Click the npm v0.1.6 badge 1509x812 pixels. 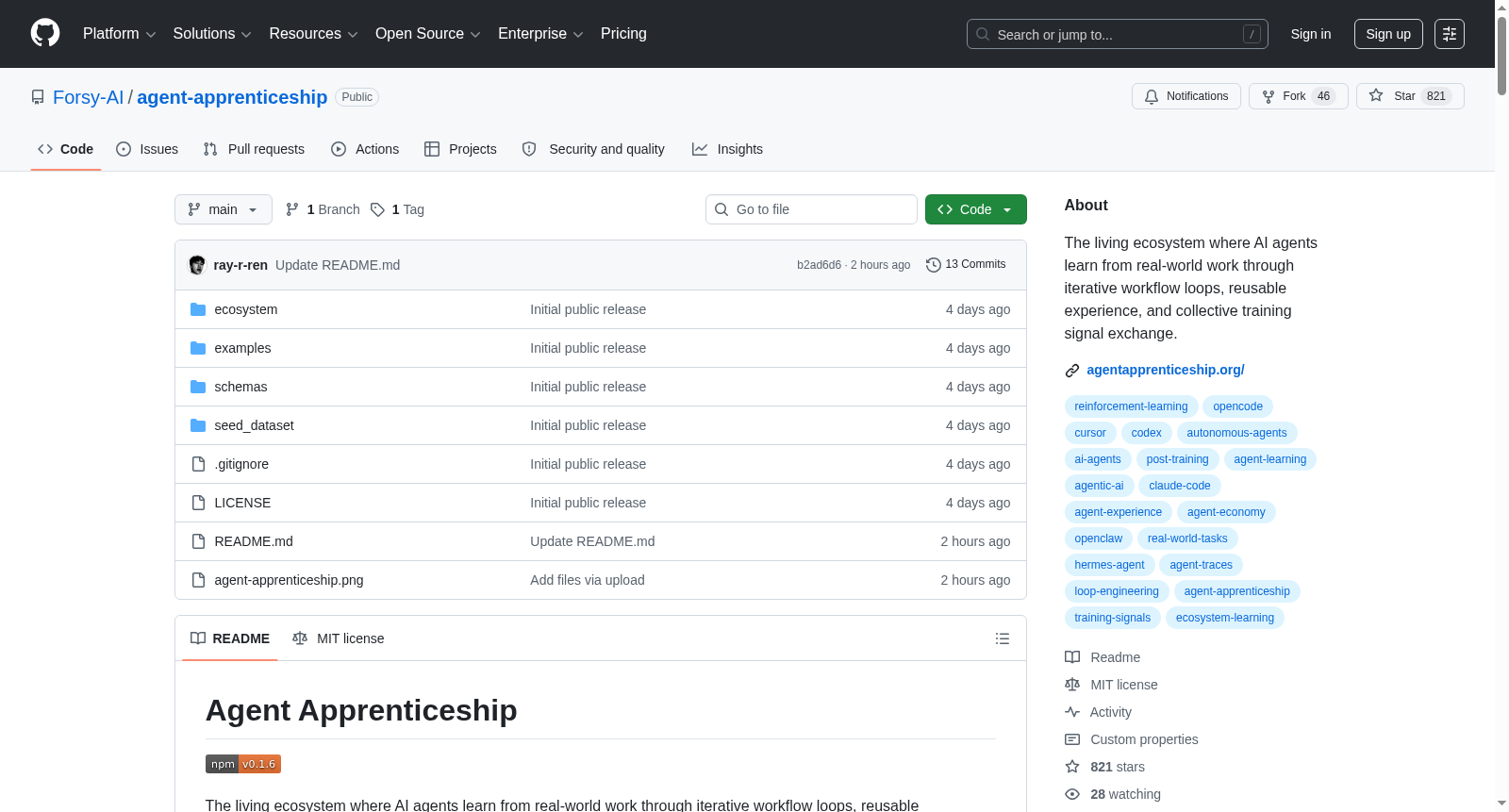pyautogui.click(x=243, y=764)
